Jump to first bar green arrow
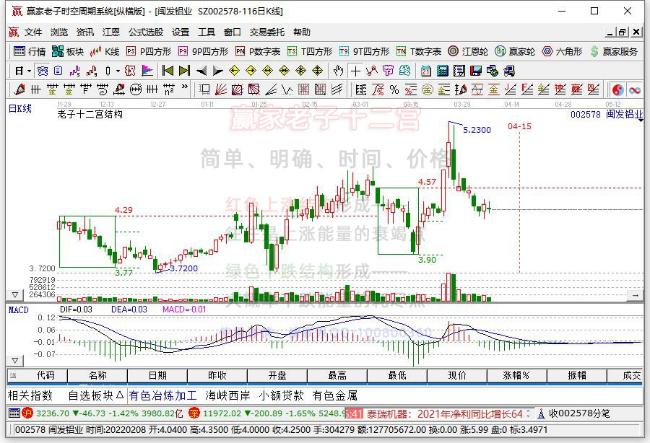 [x=167, y=71]
